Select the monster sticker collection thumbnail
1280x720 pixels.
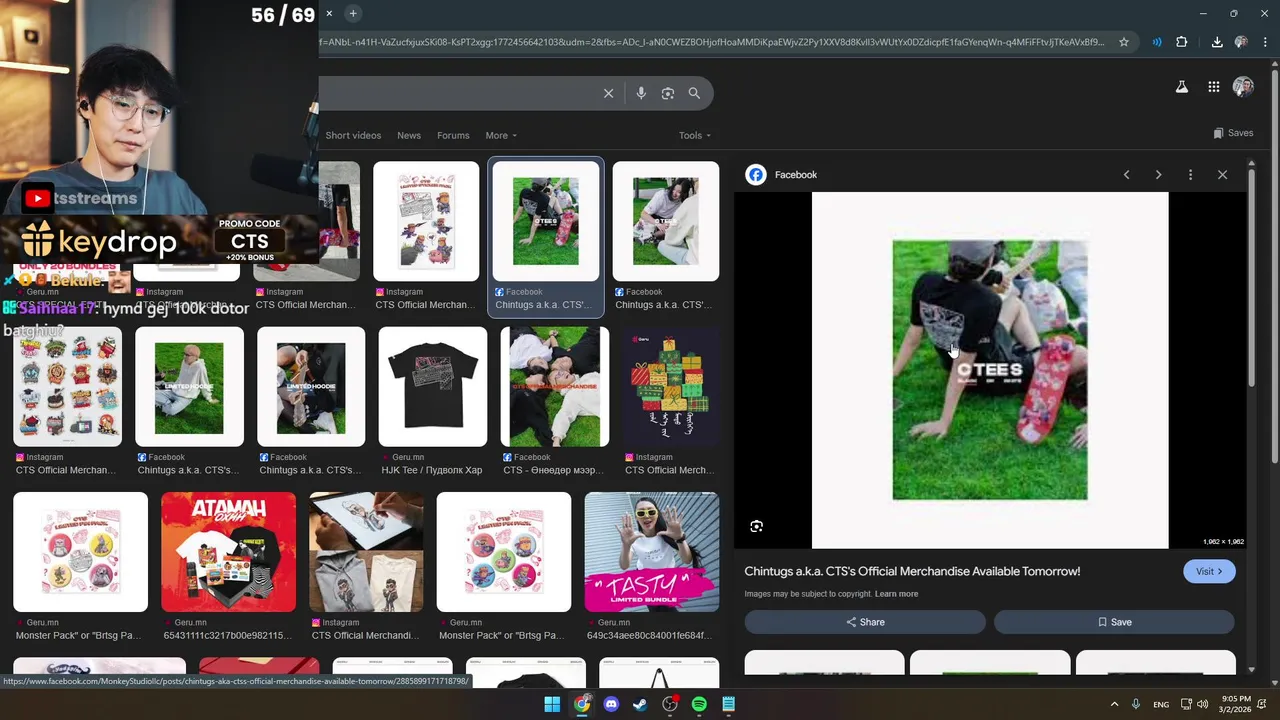pos(67,387)
